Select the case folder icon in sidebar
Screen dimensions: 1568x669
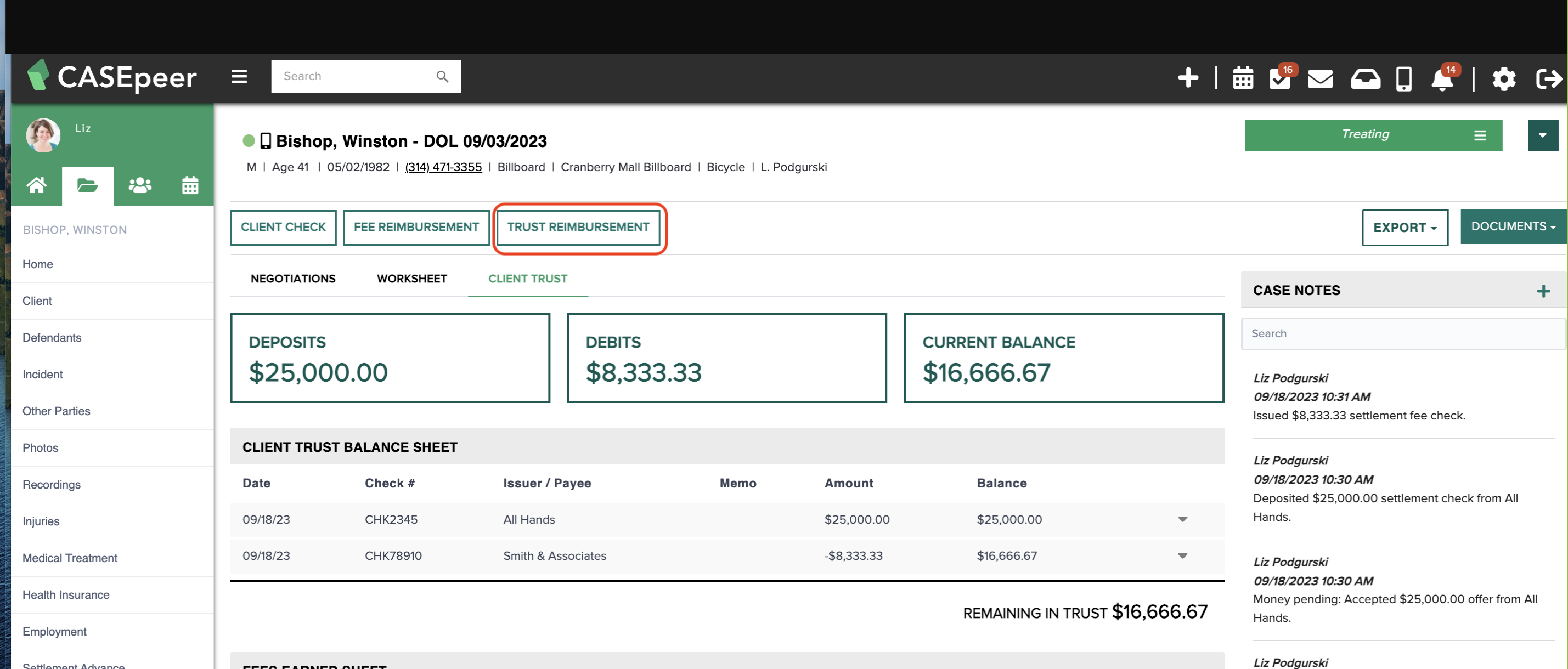88,185
